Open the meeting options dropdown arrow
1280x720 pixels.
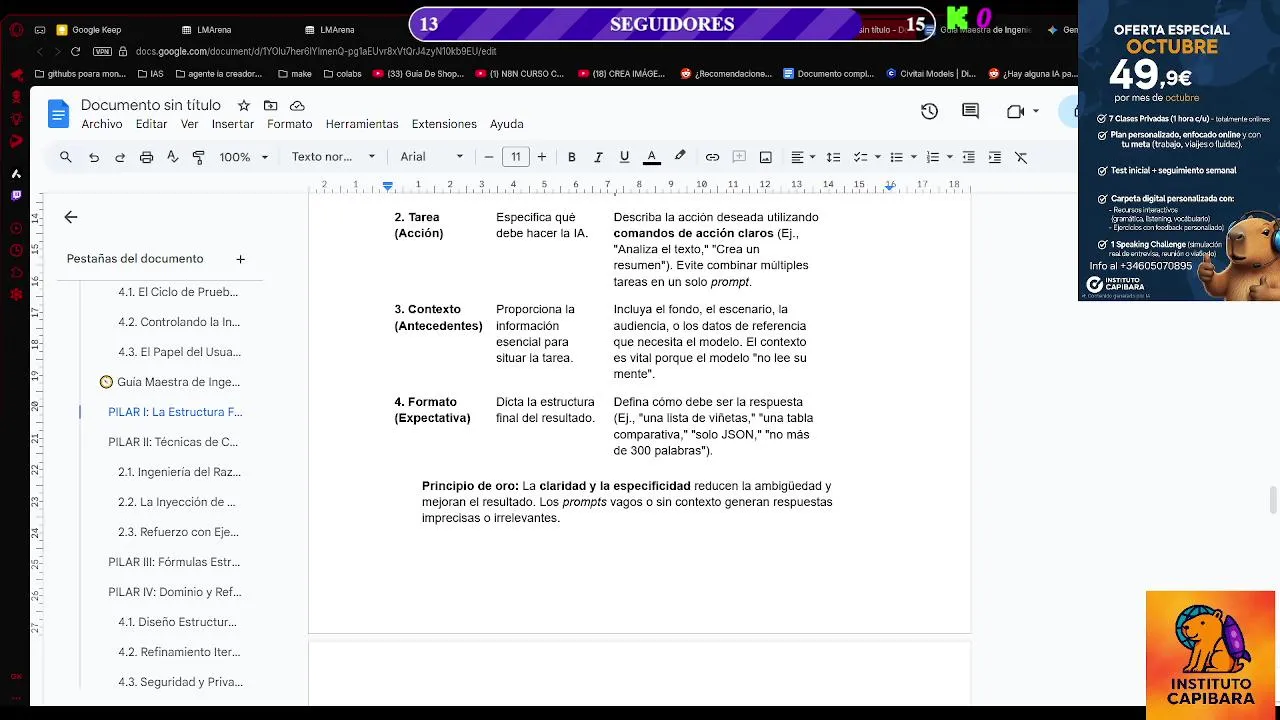(x=1036, y=112)
